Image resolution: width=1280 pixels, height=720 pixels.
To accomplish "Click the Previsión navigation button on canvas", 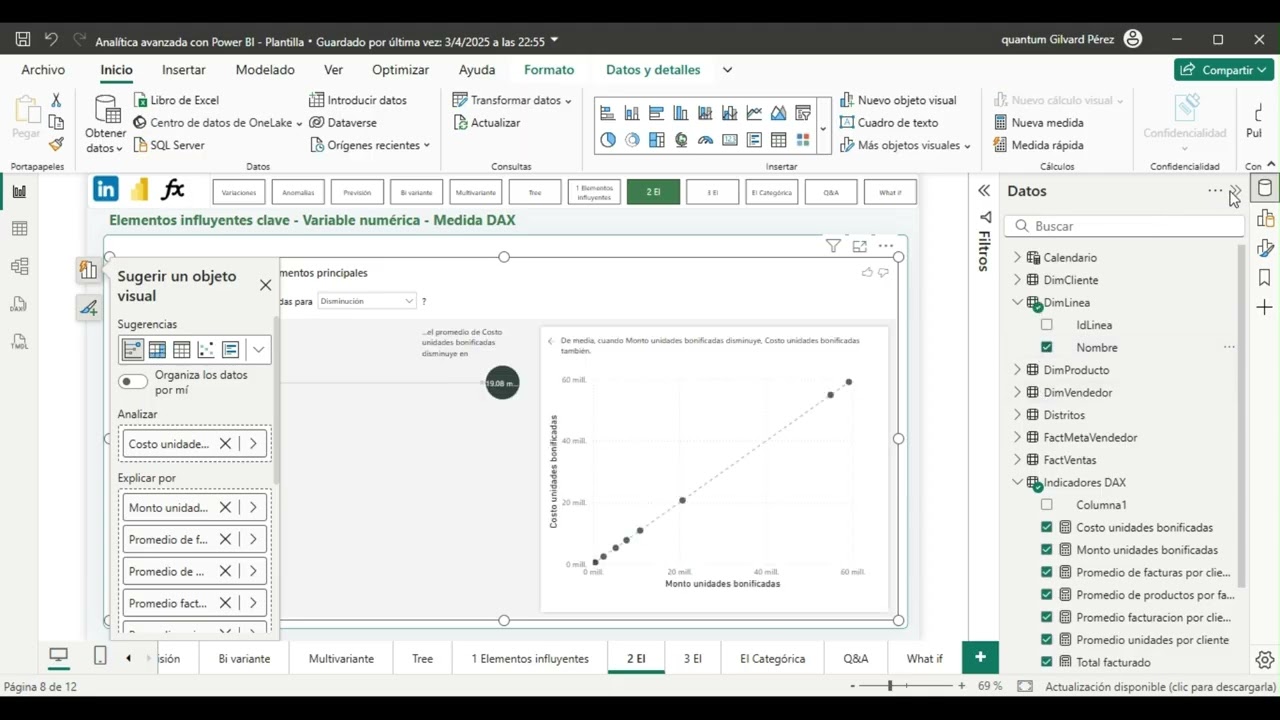I will pyautogui.click(x=357, y=192).
